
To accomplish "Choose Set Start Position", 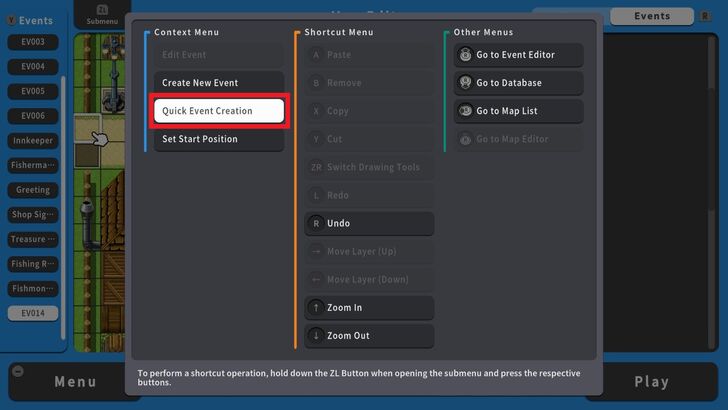I will coord(219,139).
